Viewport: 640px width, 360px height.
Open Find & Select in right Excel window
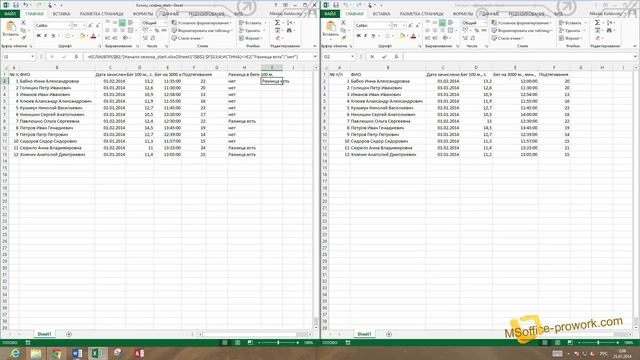coord(609,31)
